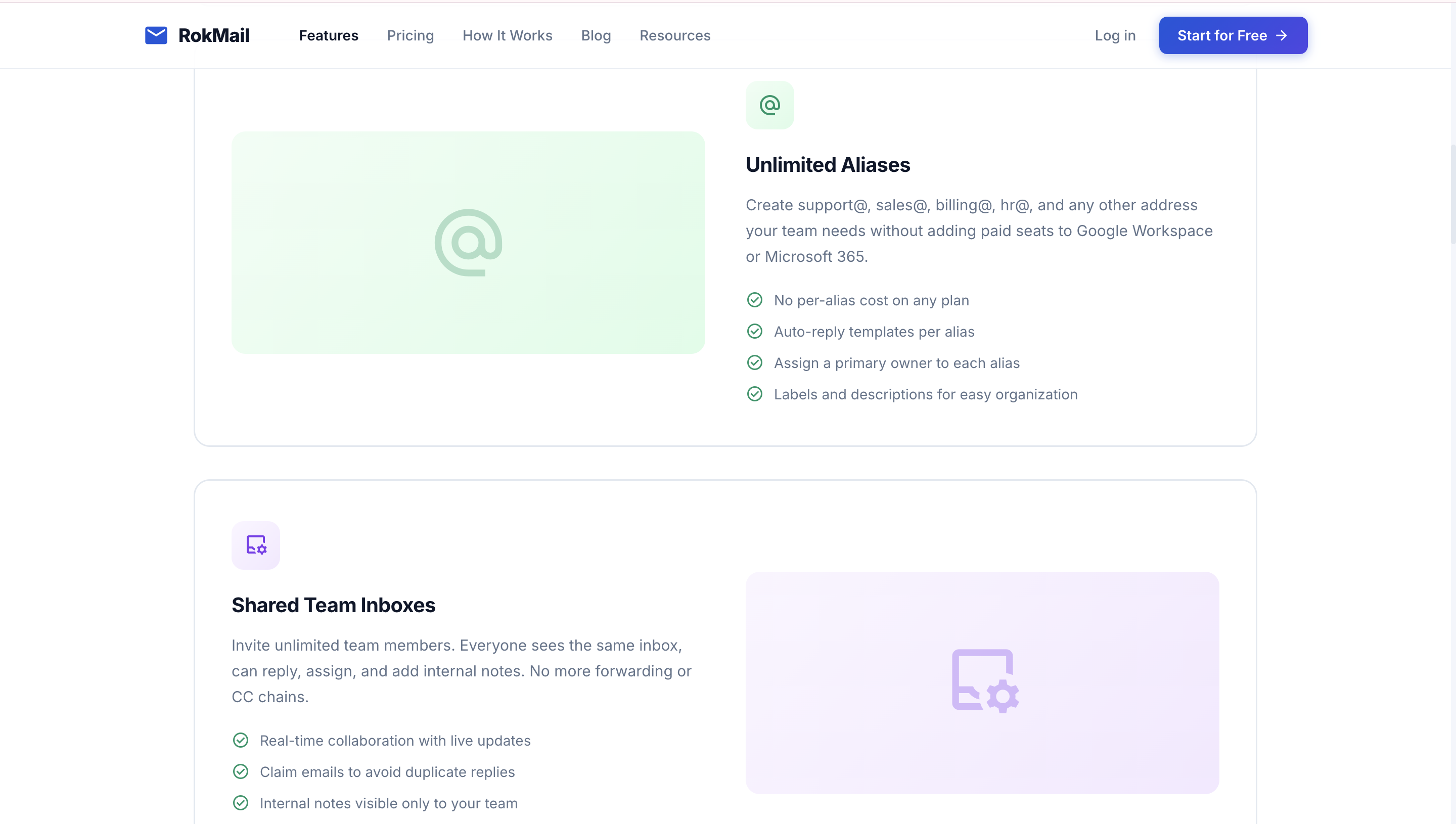
Task: Click the RokMail brand name
Action: coord(213,35)
